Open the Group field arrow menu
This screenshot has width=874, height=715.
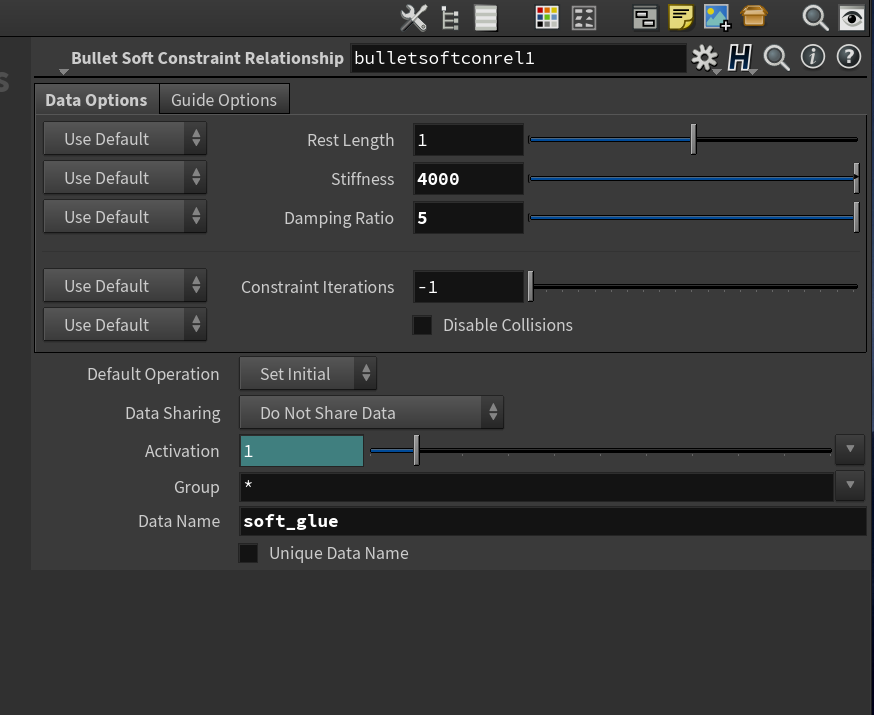pyautogui.click(x=850, y=486)
